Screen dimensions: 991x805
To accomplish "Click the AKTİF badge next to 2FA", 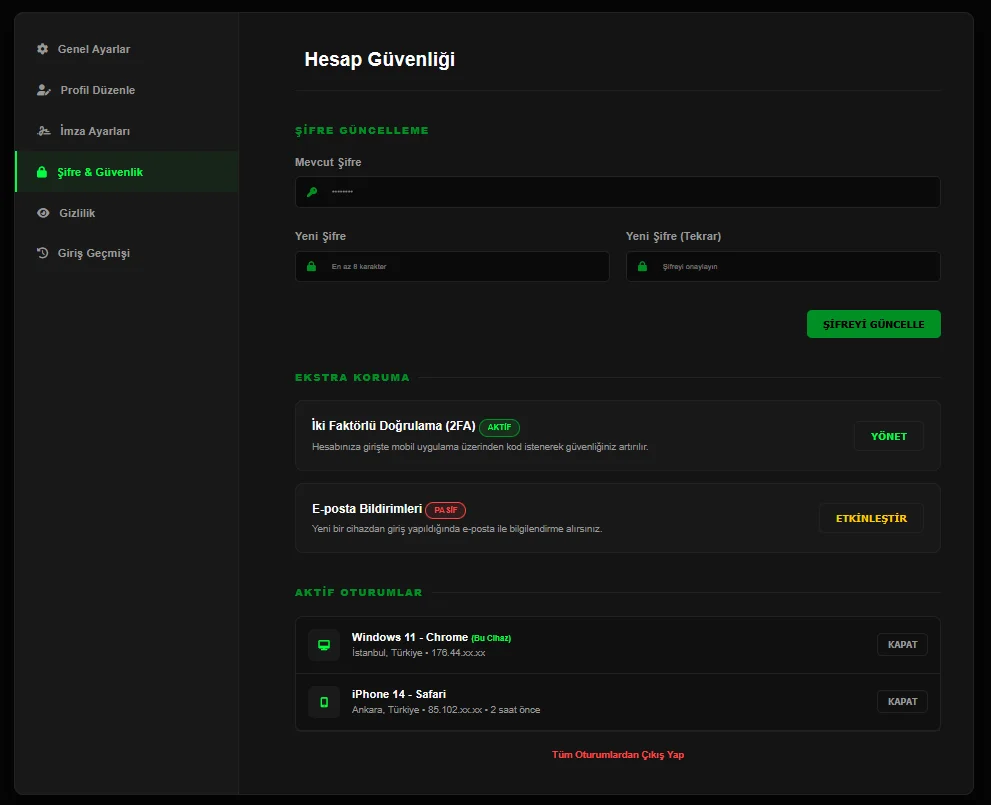I will click(499, 427).
